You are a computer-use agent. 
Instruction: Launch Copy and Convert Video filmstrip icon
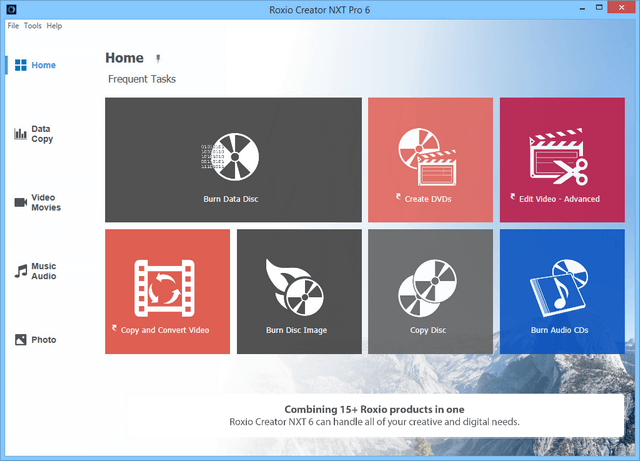pyautogui.click(x=164, y=288)
